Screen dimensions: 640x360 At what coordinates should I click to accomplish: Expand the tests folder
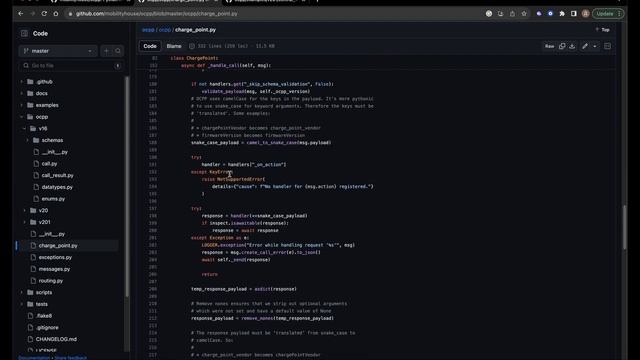tap(22, 304)
